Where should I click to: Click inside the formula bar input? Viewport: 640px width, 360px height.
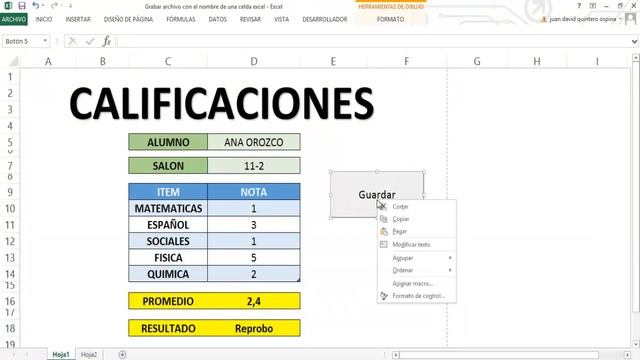click(x=373, y=41)
